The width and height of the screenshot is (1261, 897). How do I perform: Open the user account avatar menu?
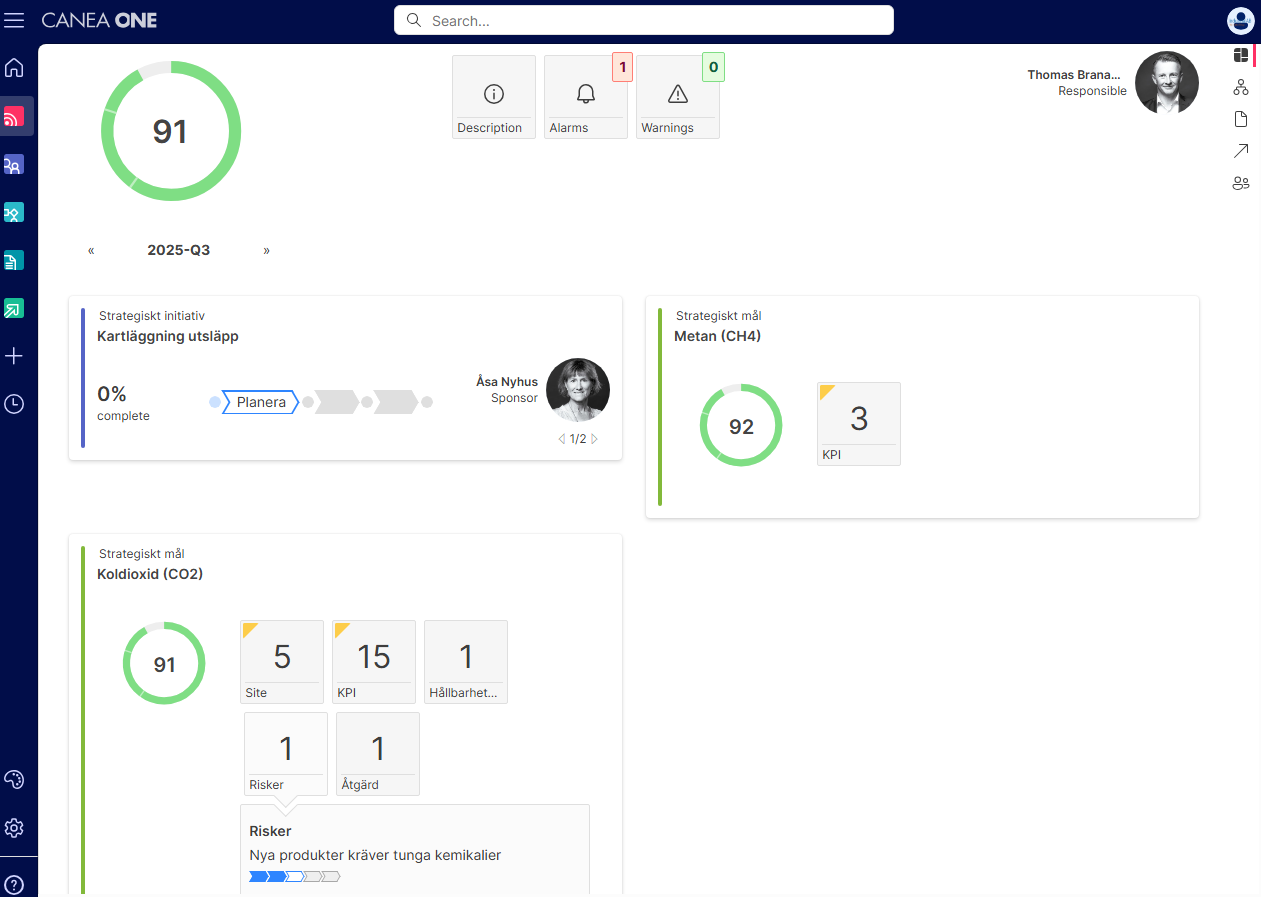(x=1240, y=20)
